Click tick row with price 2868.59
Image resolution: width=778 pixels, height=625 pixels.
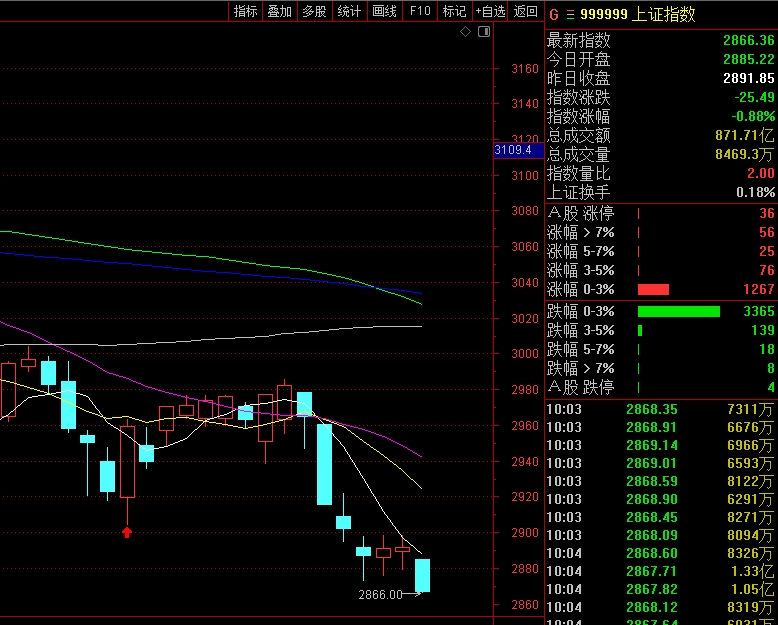tap(661, 481)
